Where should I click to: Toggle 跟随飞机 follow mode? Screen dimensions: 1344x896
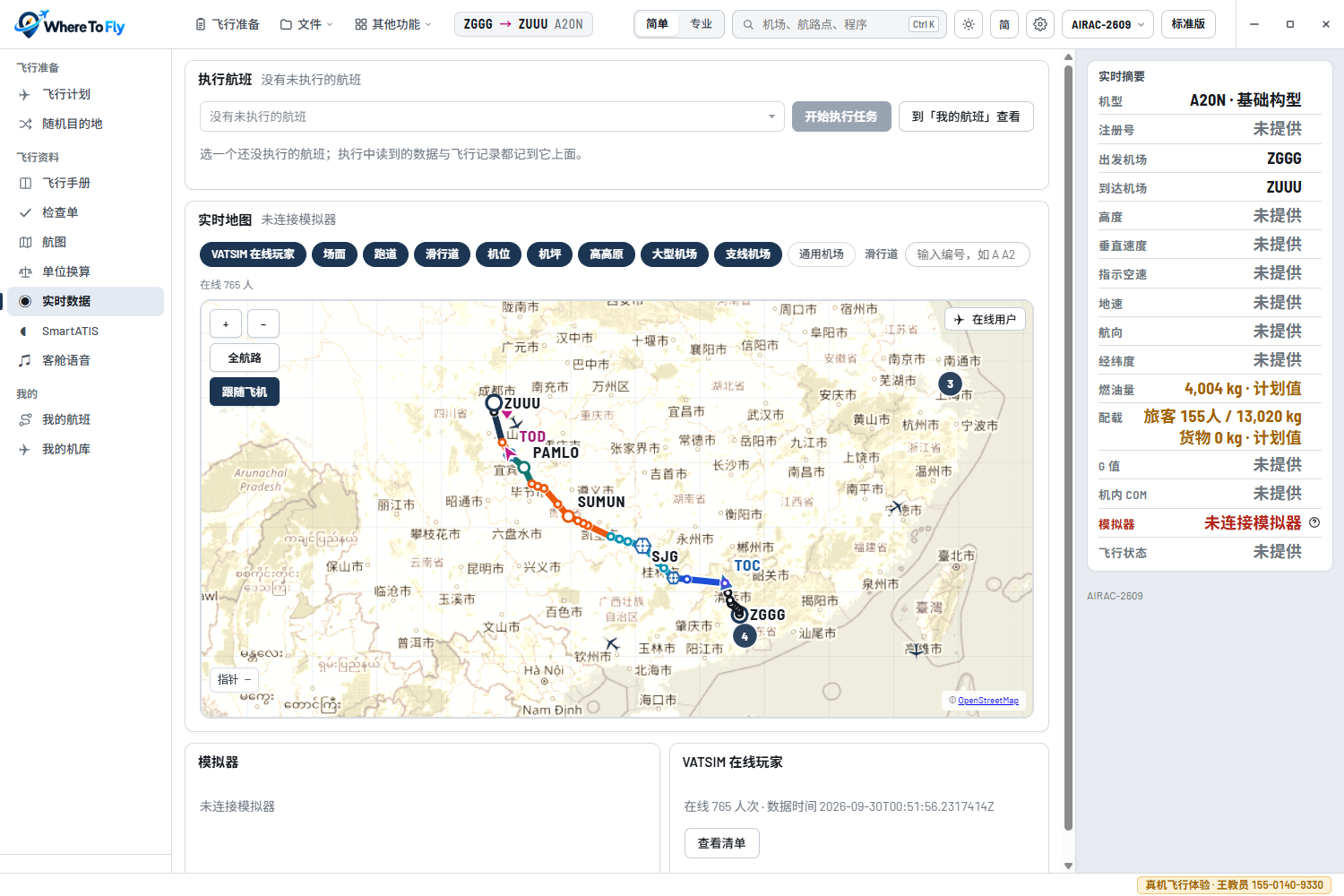245,392
